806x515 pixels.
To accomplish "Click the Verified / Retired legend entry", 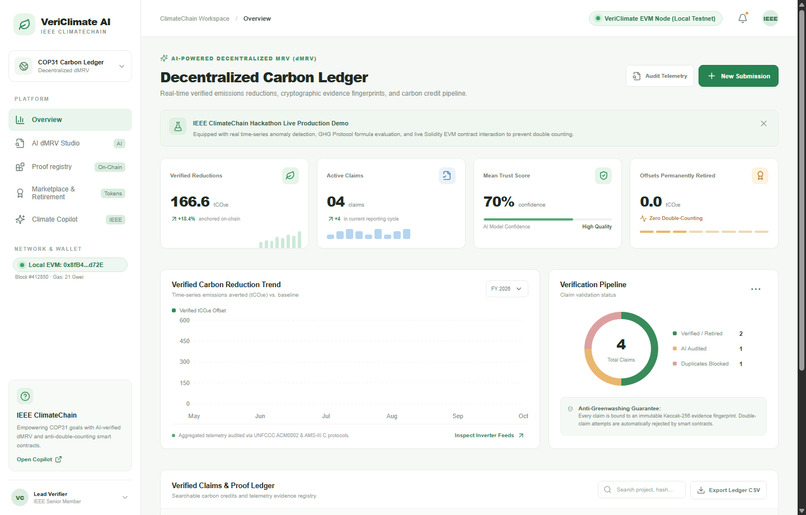I will pyautogui.click(x=708, y=334).
